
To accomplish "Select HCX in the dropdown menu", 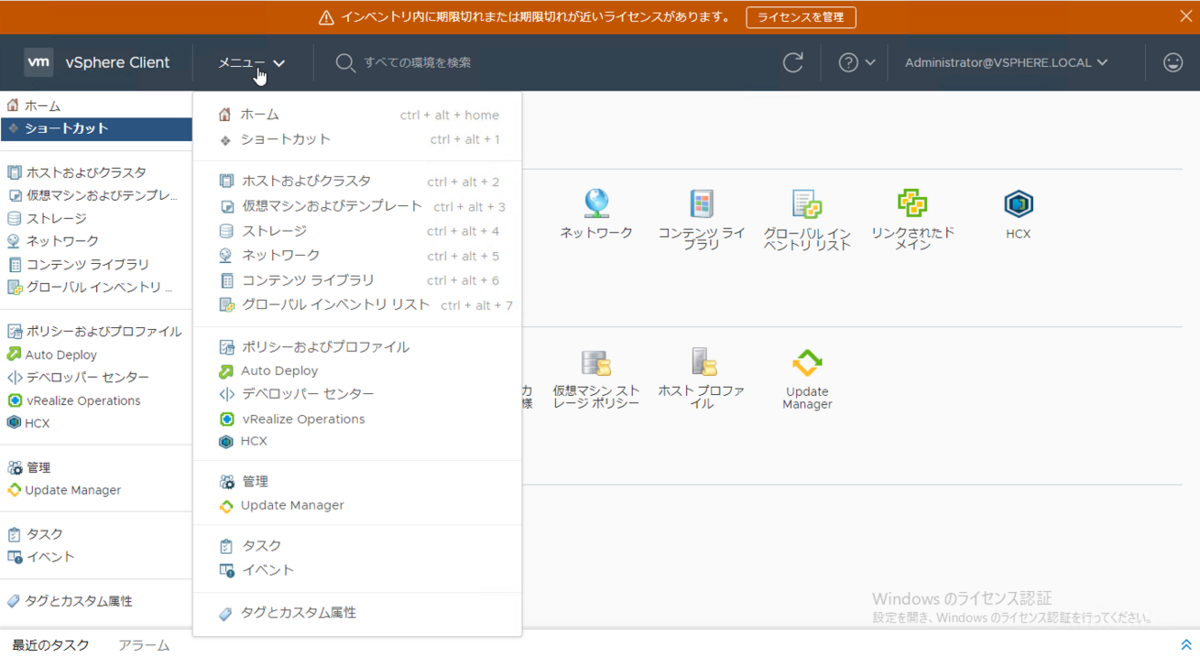I will 357,441.
